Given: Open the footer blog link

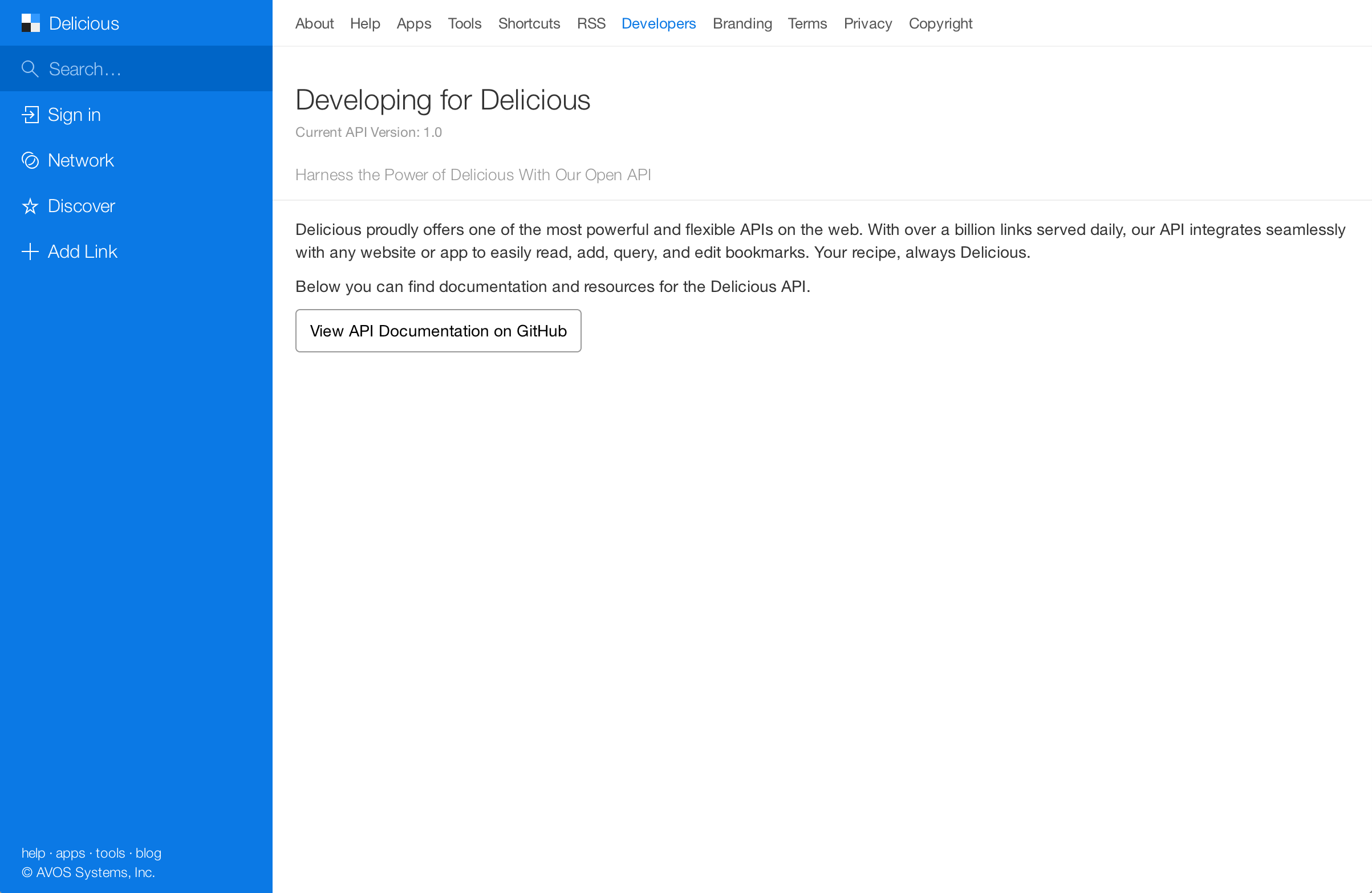Looking at the screenshot, I should pyautogui.click(x=148, y=853).
